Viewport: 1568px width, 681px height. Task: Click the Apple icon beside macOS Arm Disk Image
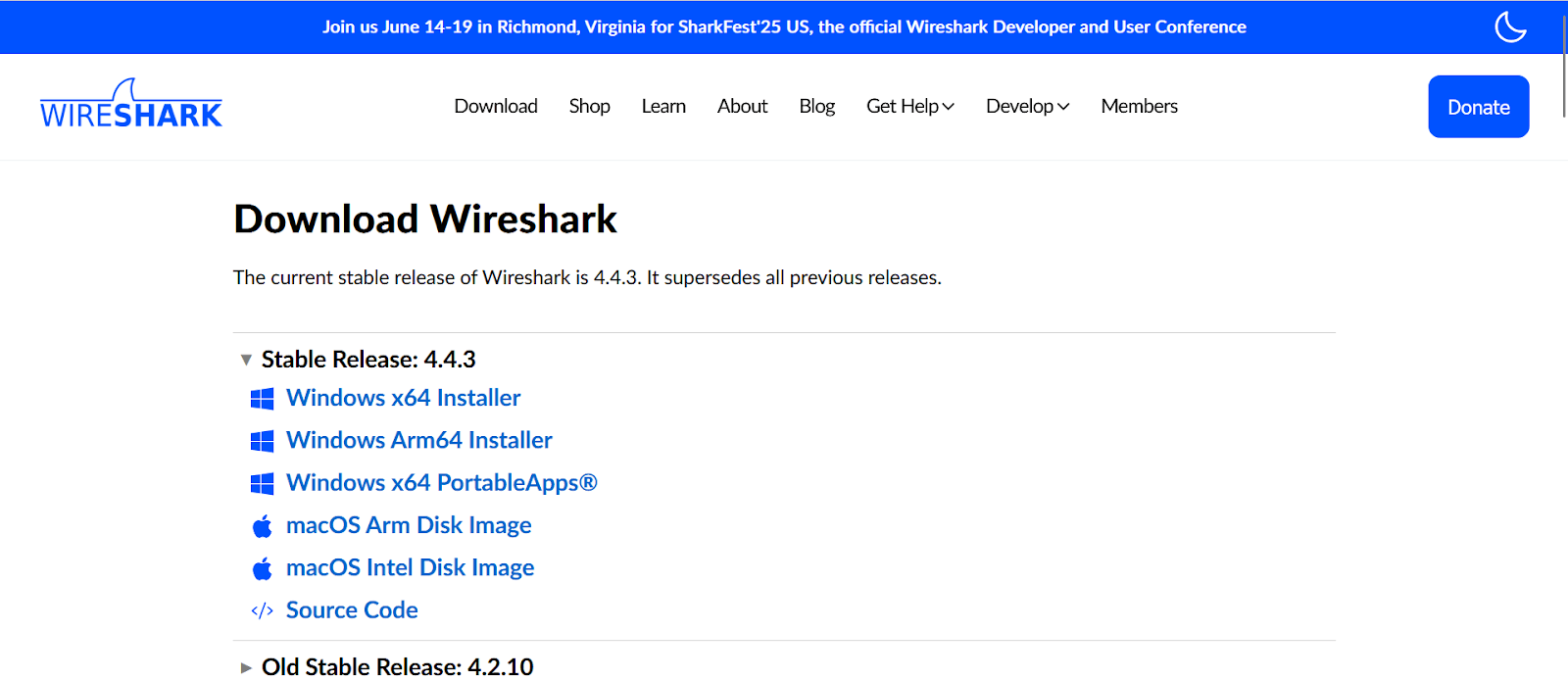pos(262,526)
